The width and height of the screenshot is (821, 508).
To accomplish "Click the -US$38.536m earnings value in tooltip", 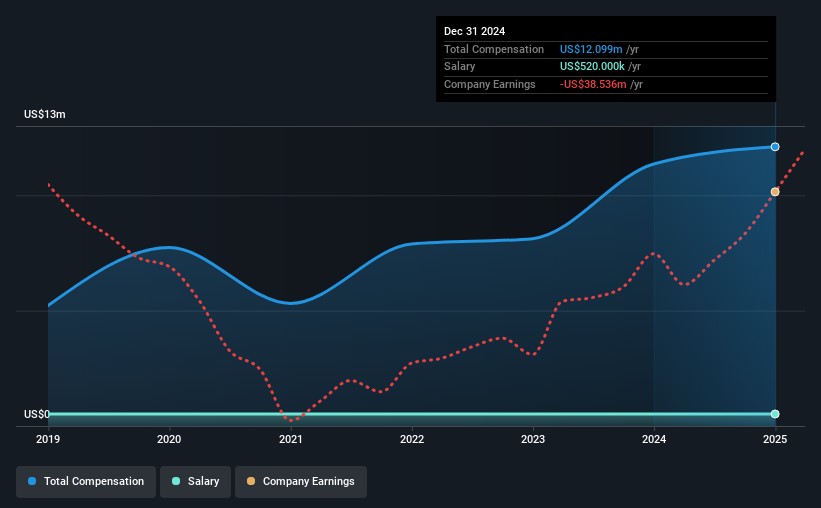I will pyautogui.click(x=593, y=85).
